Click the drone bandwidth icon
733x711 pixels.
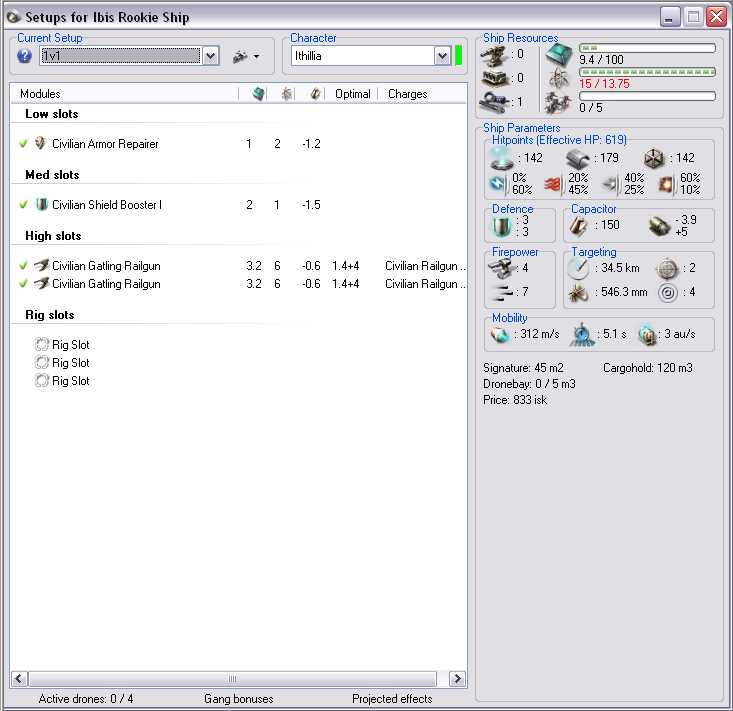click(x=559, y=102)
